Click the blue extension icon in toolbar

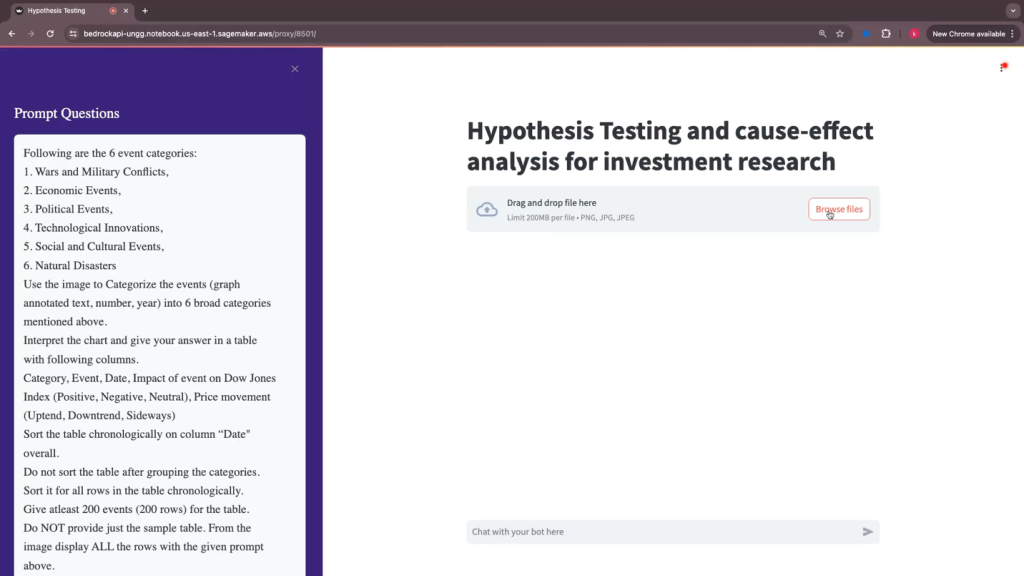[x=866, y=34]
